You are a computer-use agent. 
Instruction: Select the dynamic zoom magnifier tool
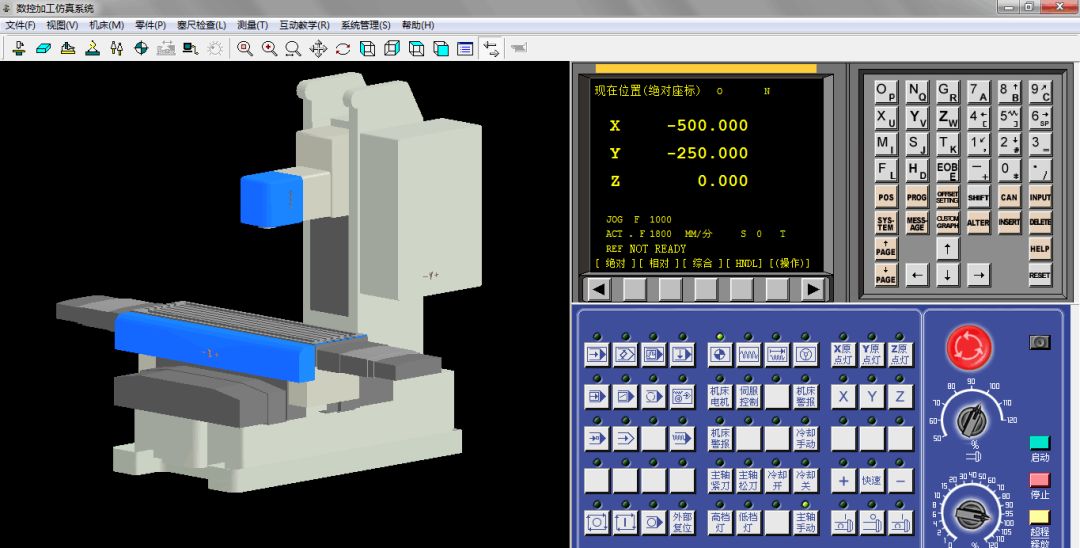tap(293, 48)
